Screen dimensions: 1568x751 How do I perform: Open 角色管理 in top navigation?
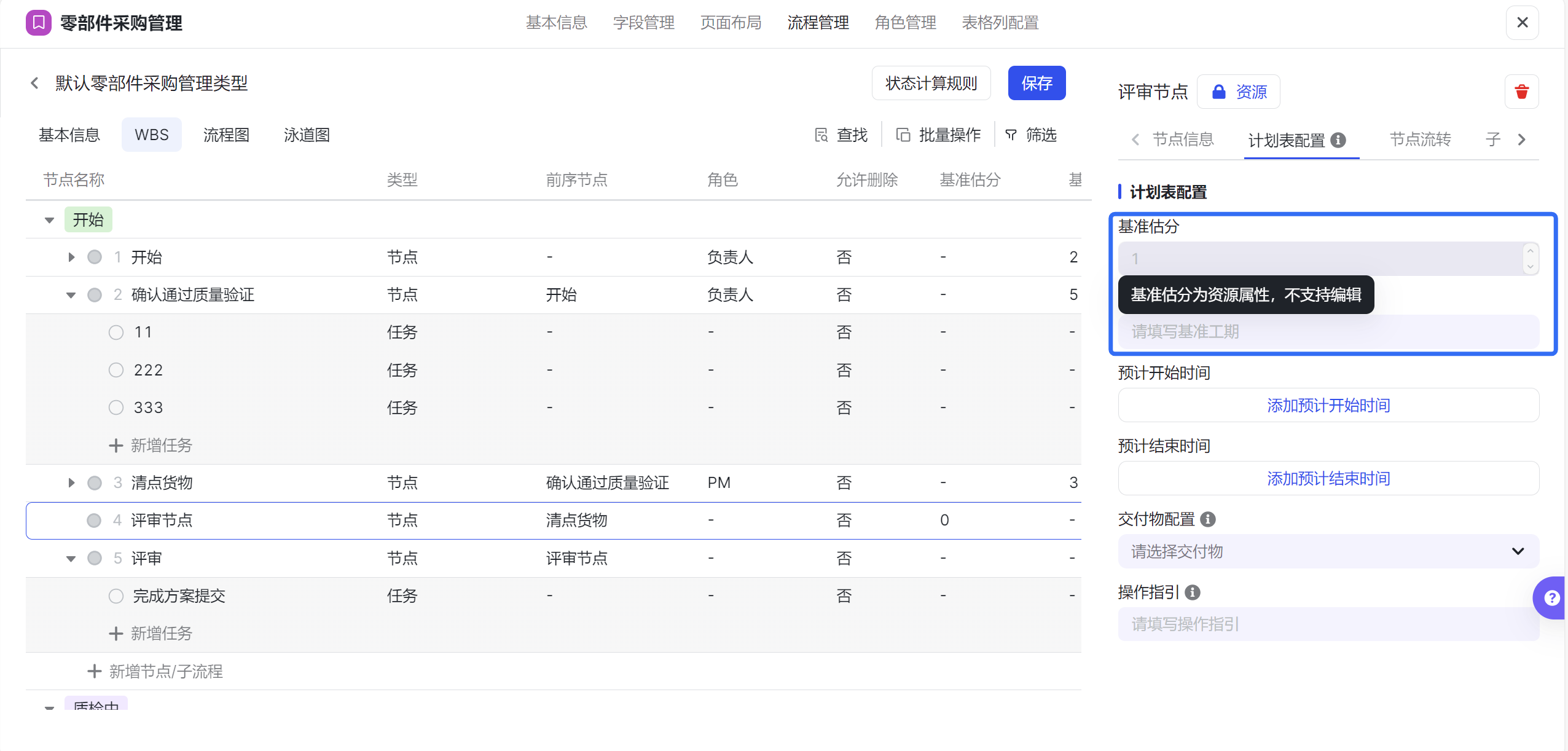(x=906, y=23)
